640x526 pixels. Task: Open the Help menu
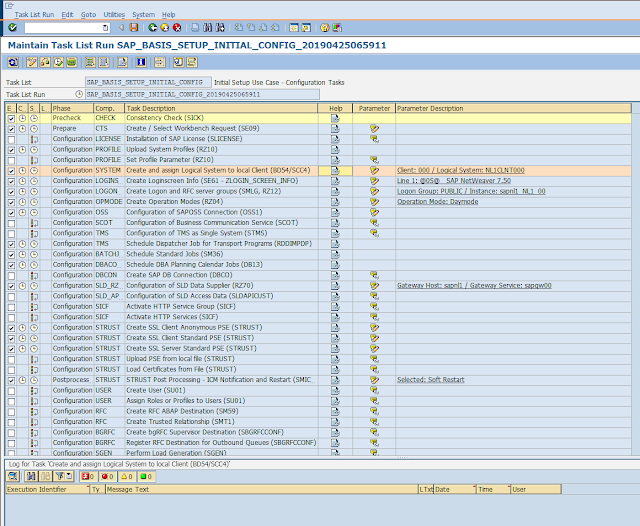(168, 14)
